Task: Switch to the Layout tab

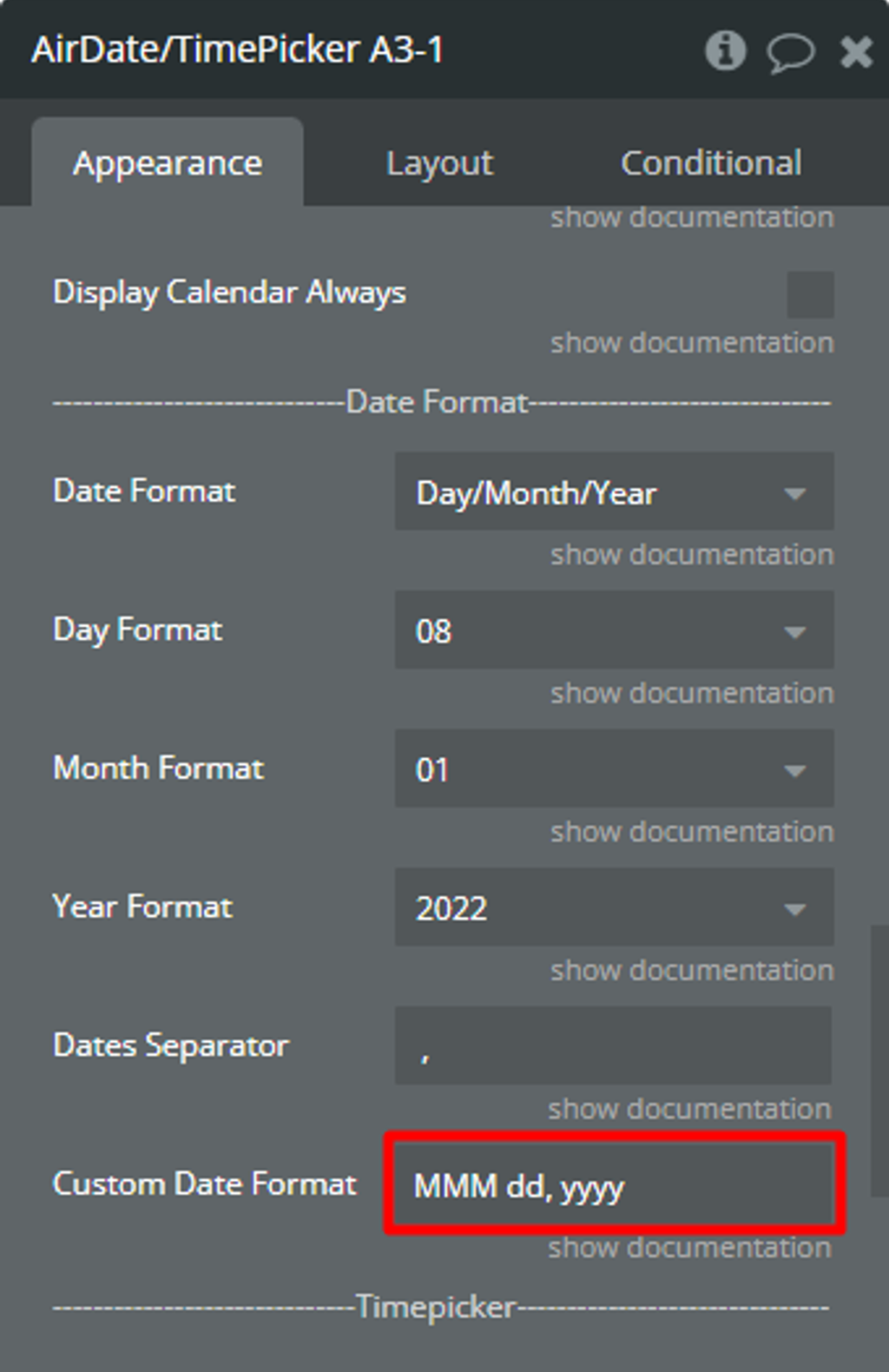Action: [x=439, y=163]
